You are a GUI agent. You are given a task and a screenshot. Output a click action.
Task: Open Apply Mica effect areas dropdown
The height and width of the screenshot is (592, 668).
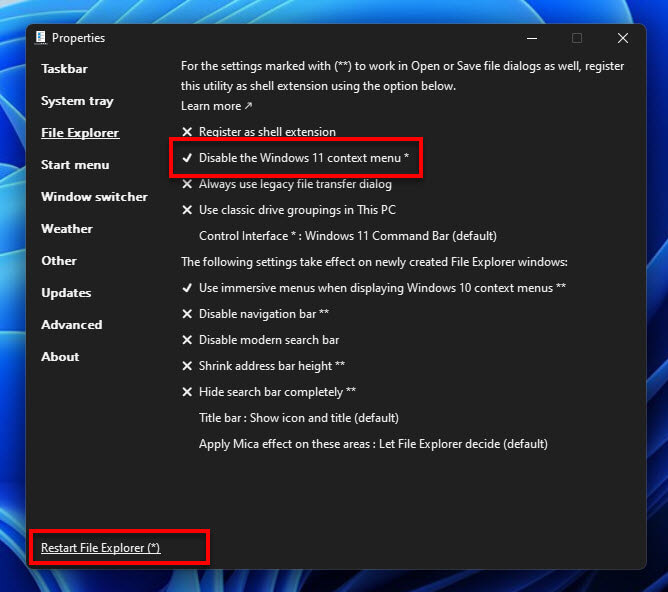373,444
